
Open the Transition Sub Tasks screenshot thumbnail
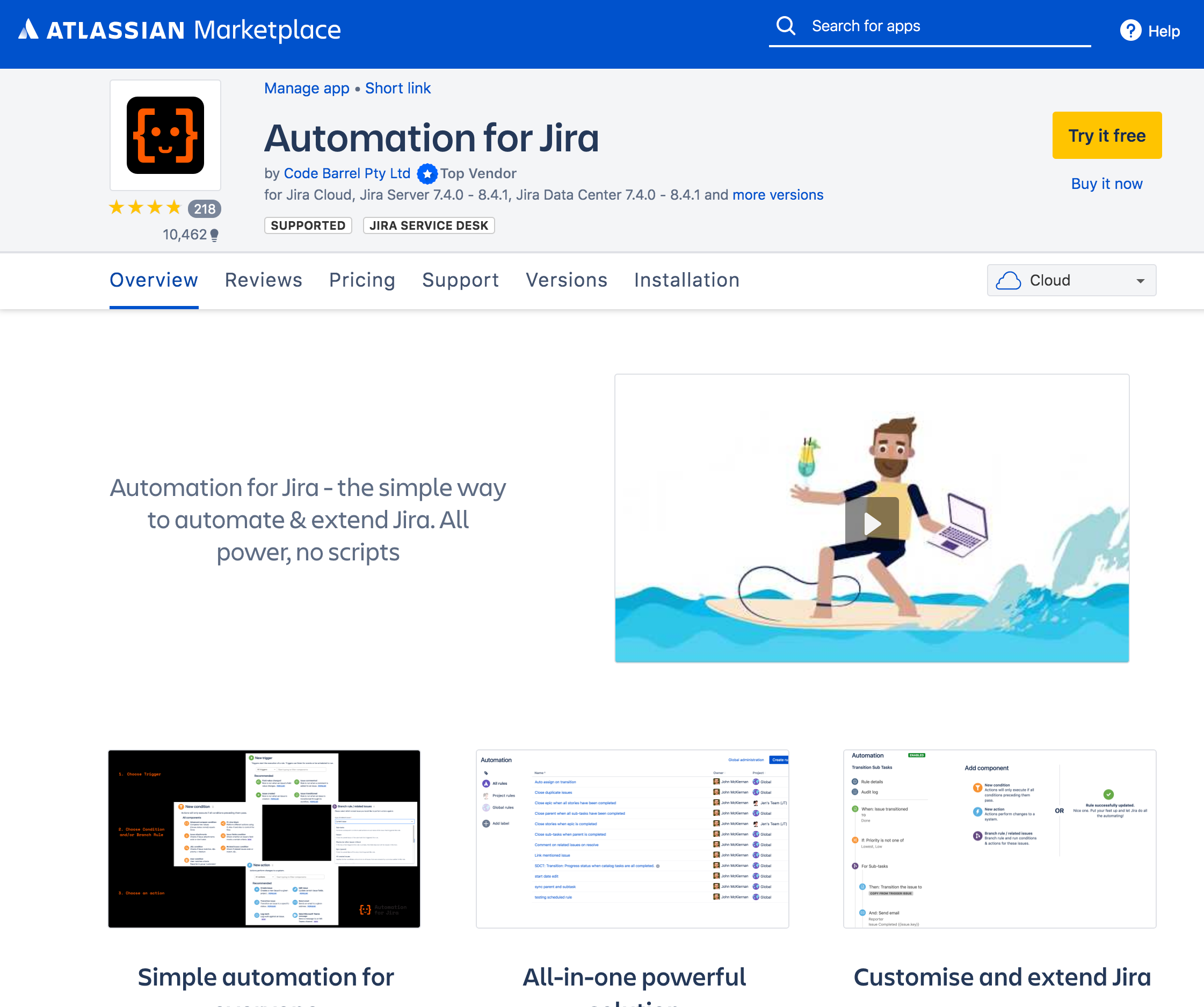tap(999, 838)
